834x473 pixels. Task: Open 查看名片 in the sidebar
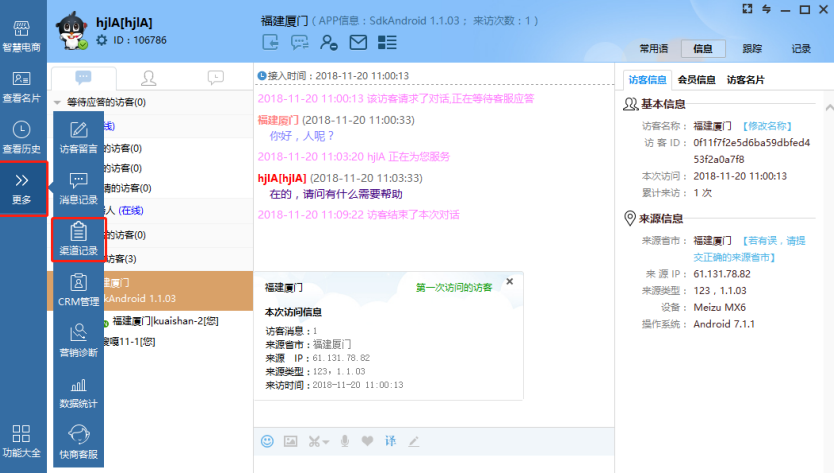21,87
